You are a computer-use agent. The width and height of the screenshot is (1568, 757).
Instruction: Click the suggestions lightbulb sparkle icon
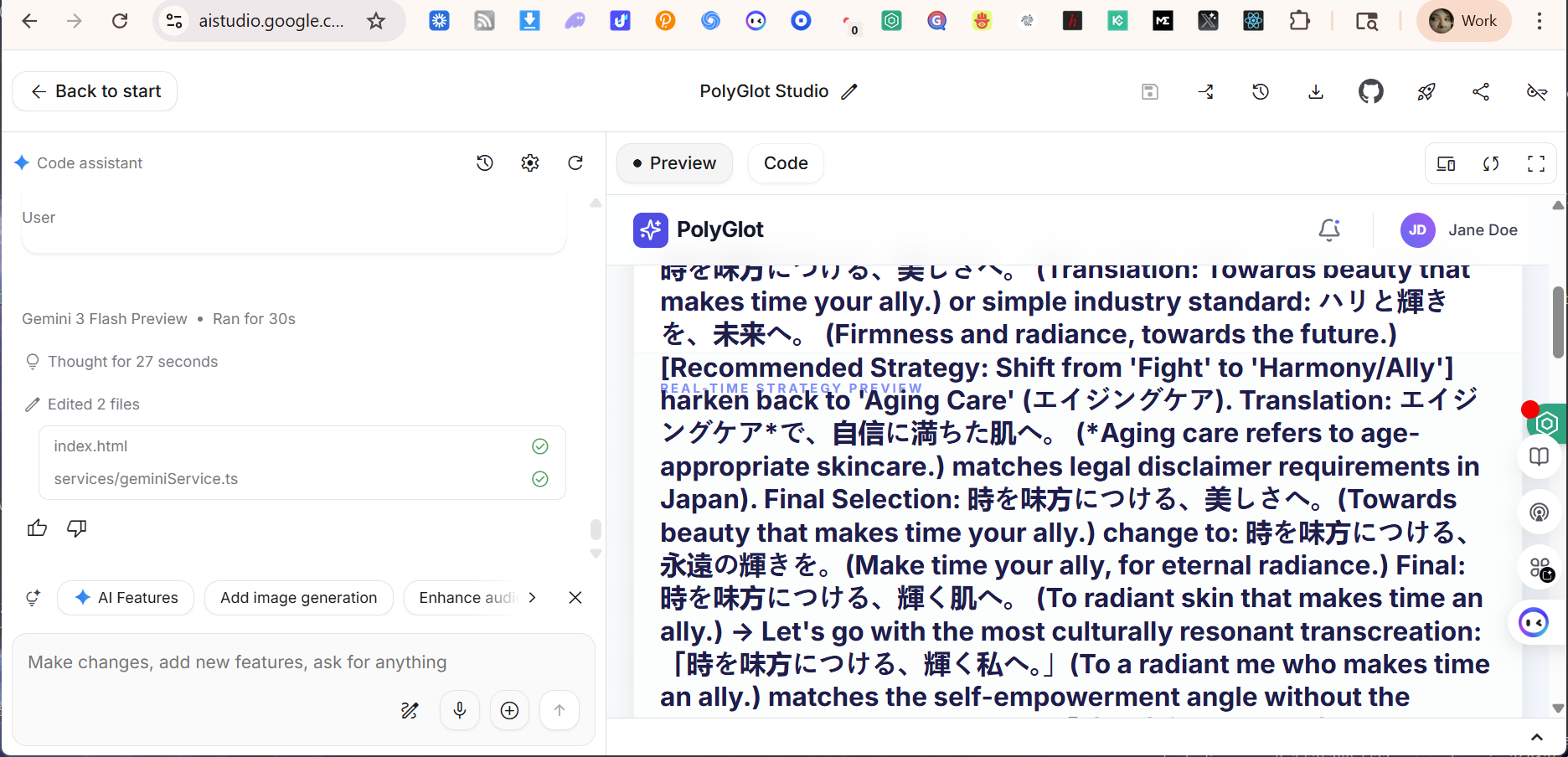click(x=34, y=598)
